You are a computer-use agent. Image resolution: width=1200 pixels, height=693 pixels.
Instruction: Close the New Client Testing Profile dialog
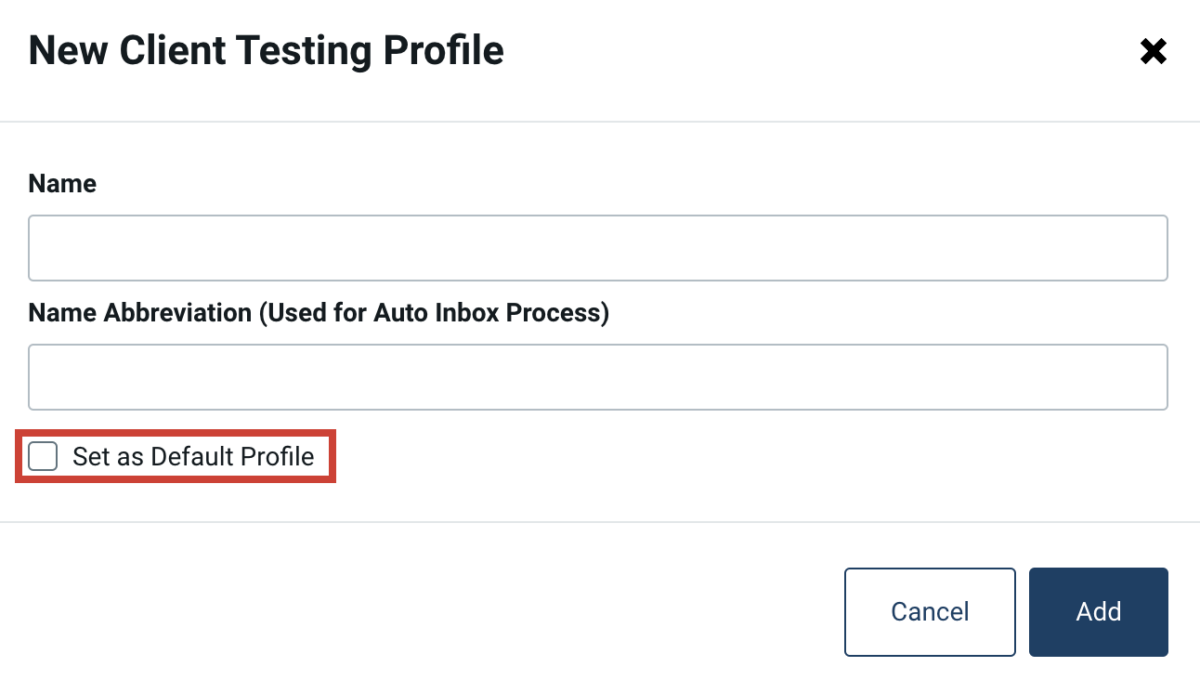click(1152, 51)
